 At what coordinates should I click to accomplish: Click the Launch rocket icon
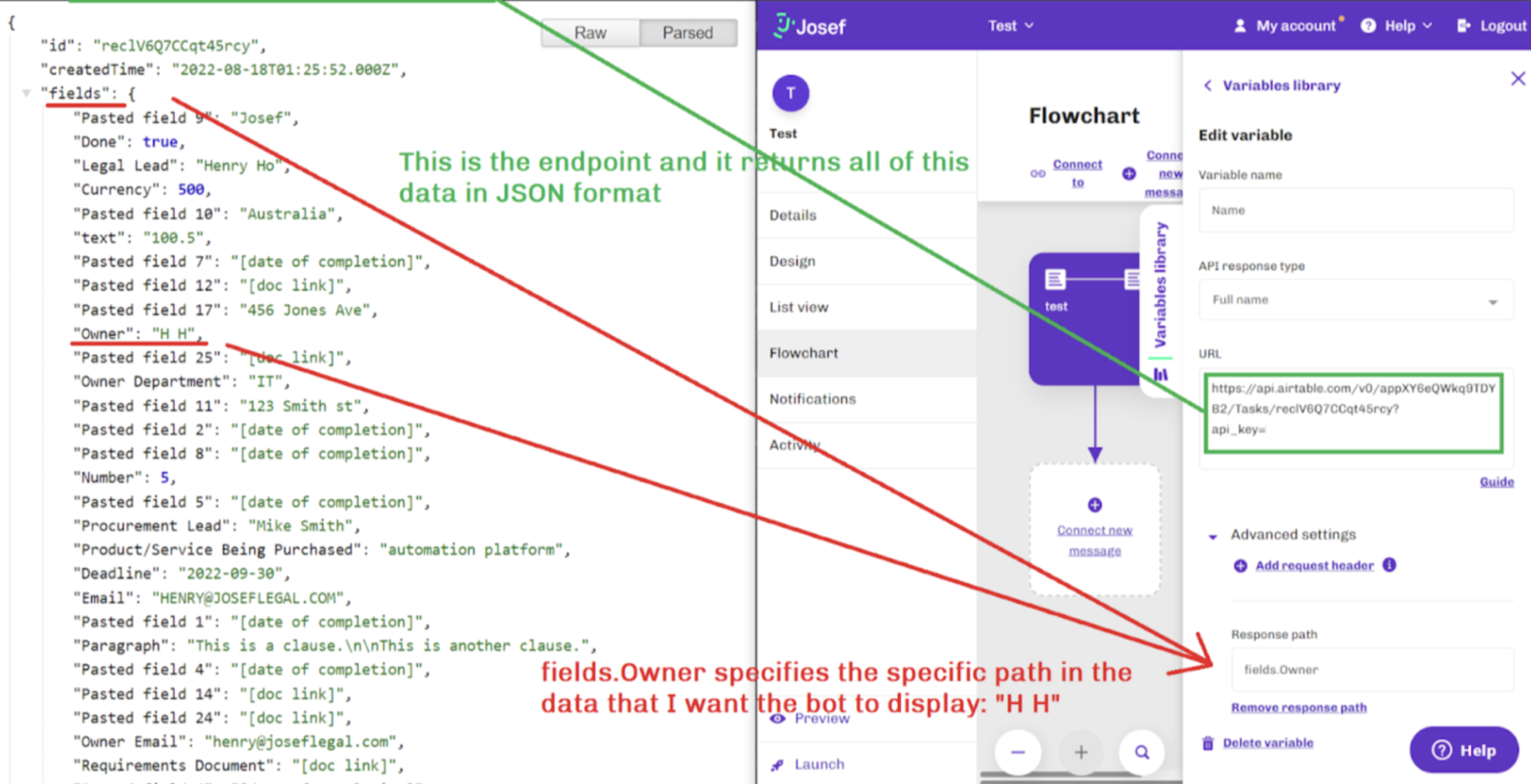click(x=777, y=765)
